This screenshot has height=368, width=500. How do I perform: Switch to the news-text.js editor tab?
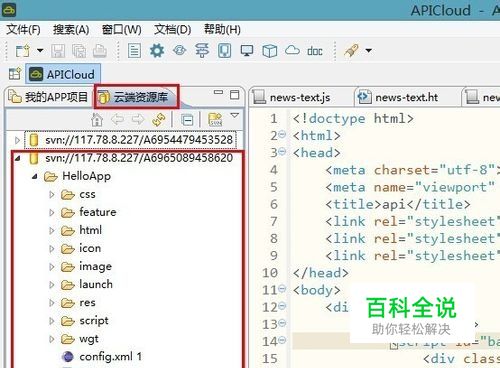[292, 97]
